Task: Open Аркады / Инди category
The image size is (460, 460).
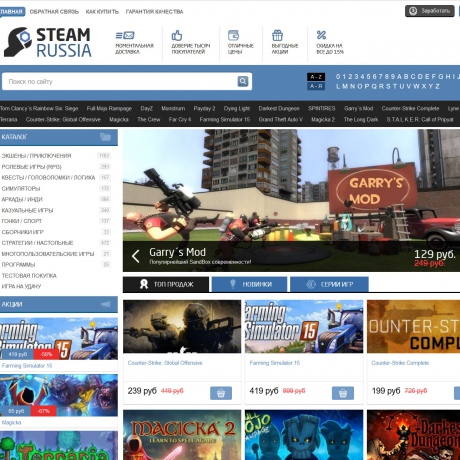Action: pyautogui.click(x=22, y=199)
